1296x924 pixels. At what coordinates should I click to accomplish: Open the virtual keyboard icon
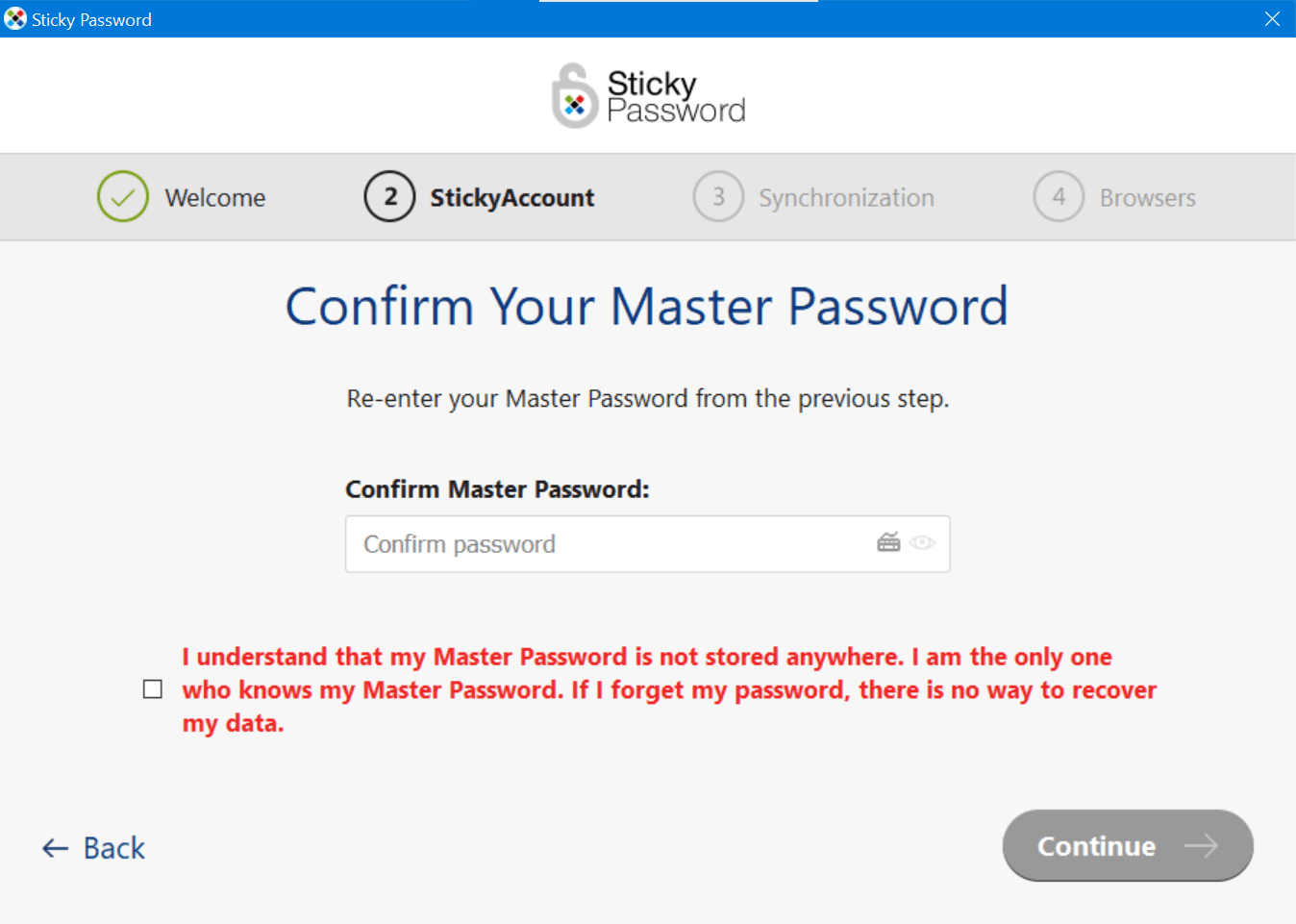click(x=888, y=543)
